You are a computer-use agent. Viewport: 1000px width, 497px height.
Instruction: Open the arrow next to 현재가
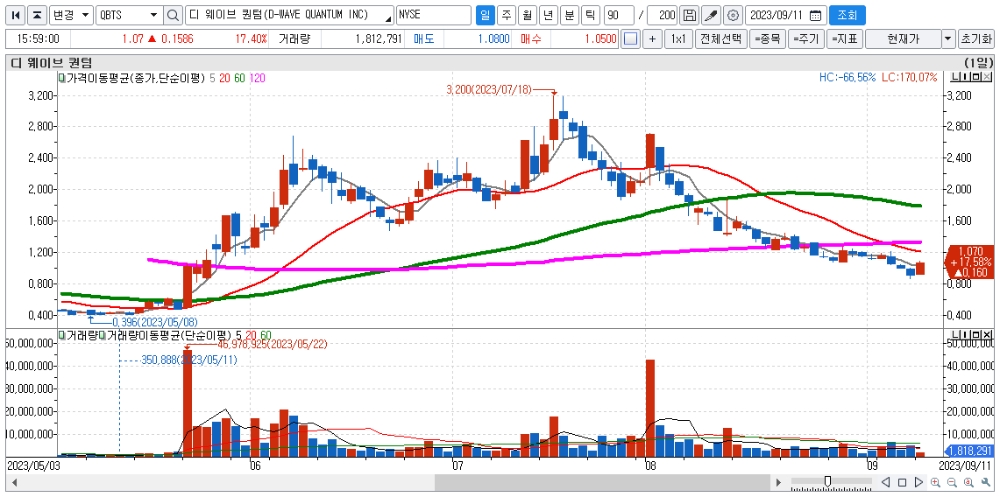(x=948, y=39)
